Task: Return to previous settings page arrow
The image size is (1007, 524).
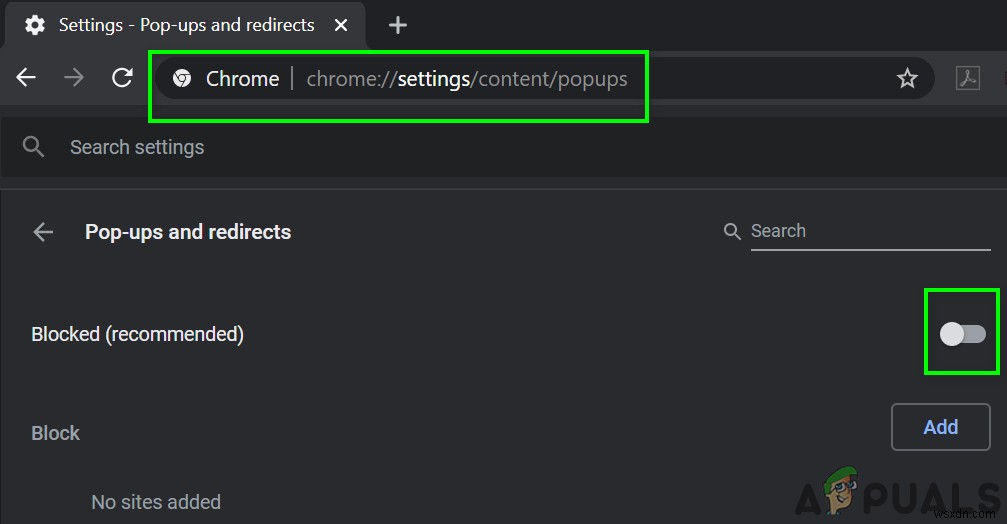Action: pyautogui.click(x=43, y=232)
